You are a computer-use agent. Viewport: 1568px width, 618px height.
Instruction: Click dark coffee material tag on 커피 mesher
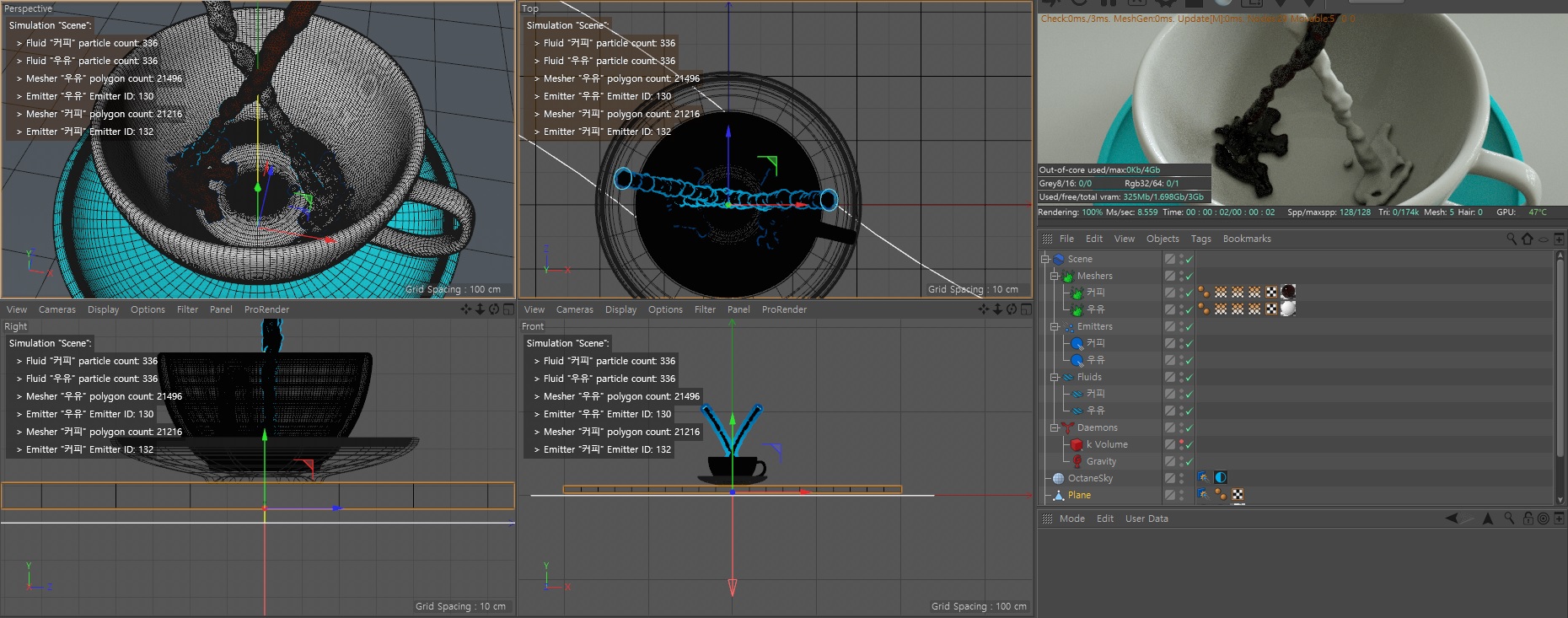coord(1288,292)
